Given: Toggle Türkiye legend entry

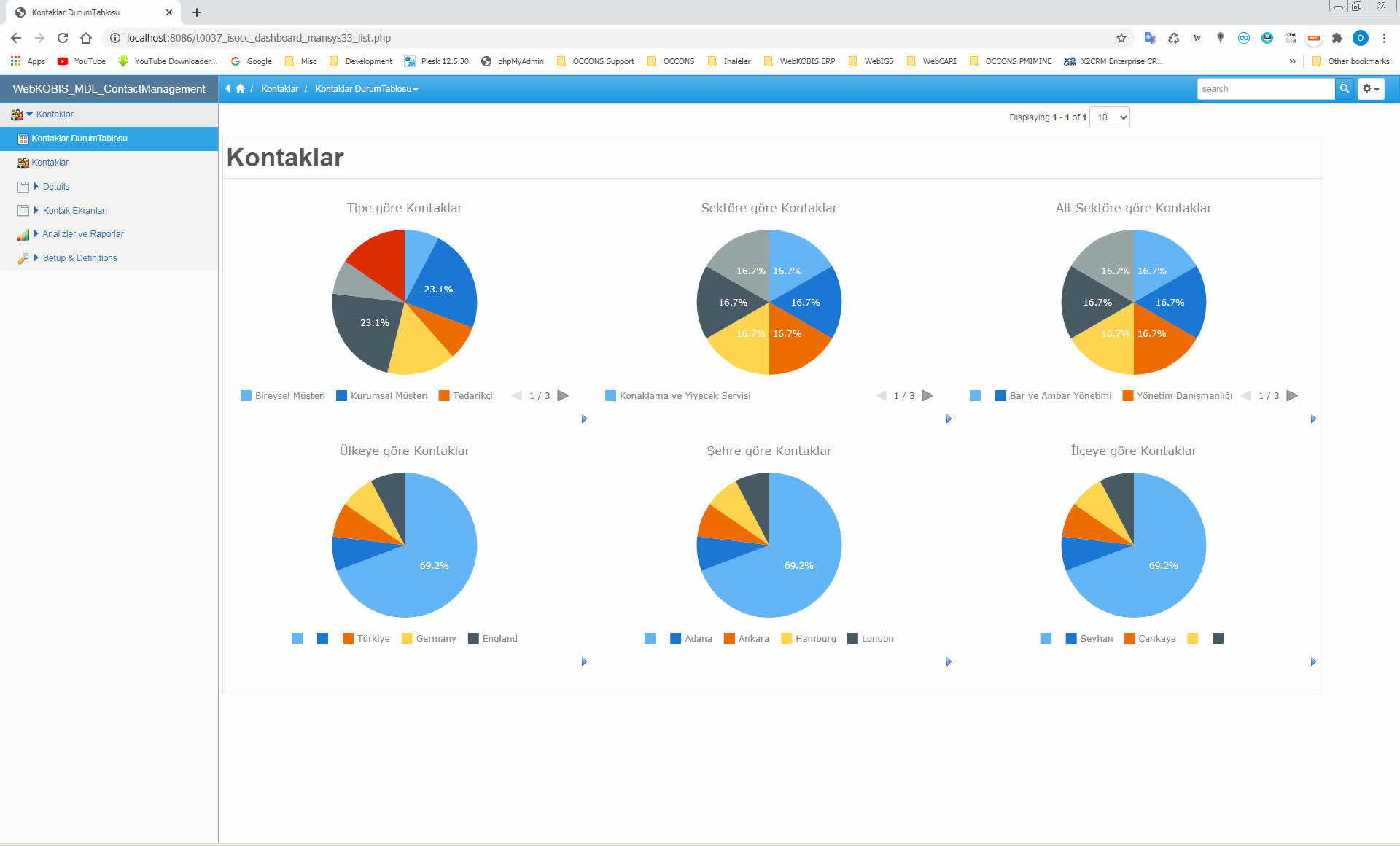Looking at the screenshot, I should pyautogui.click(x=366, y=638).
